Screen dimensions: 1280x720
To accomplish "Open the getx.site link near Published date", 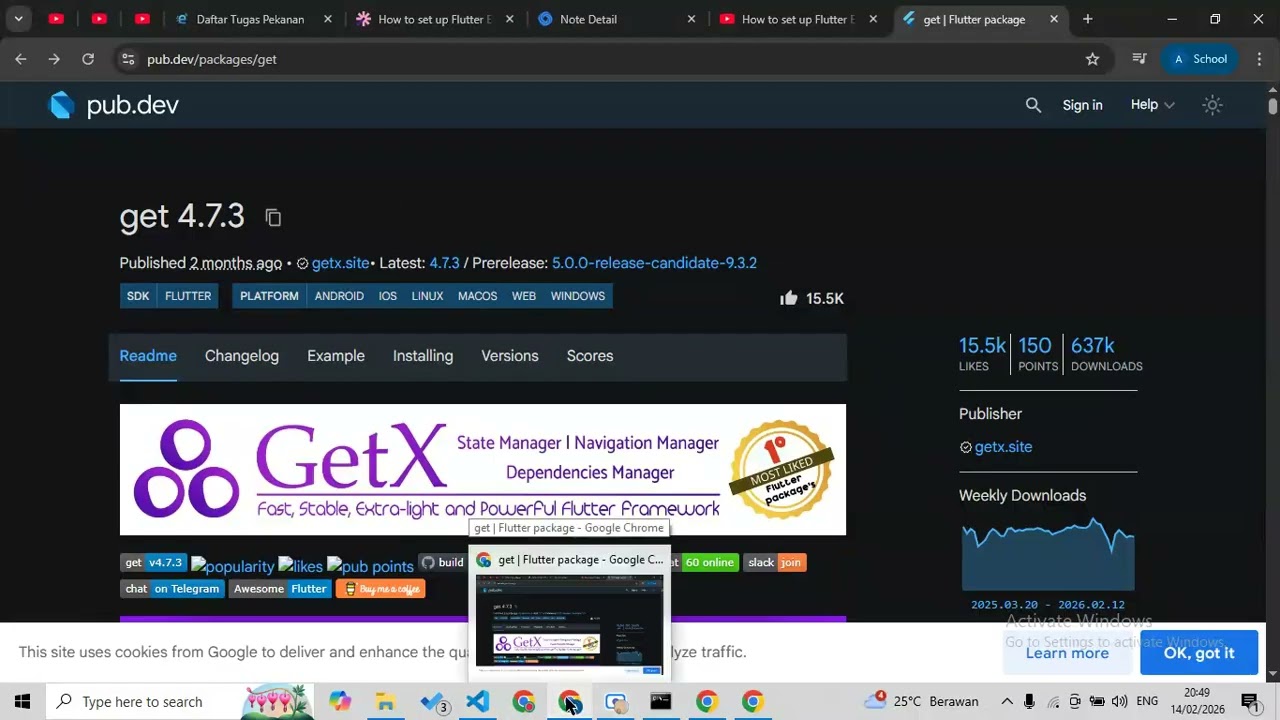I will click(340, 263).
